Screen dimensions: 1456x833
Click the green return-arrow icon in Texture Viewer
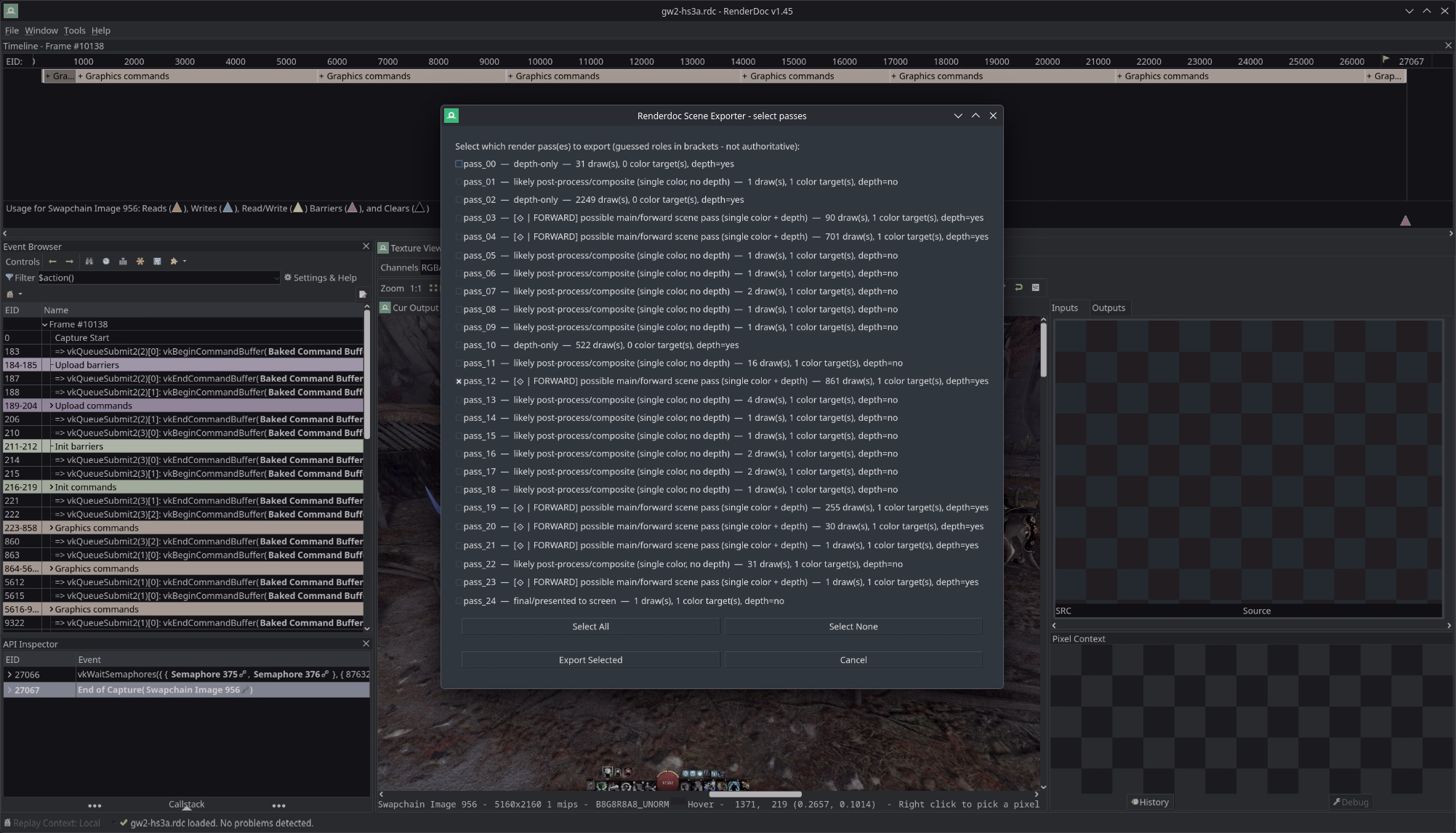click(1018, 288)
